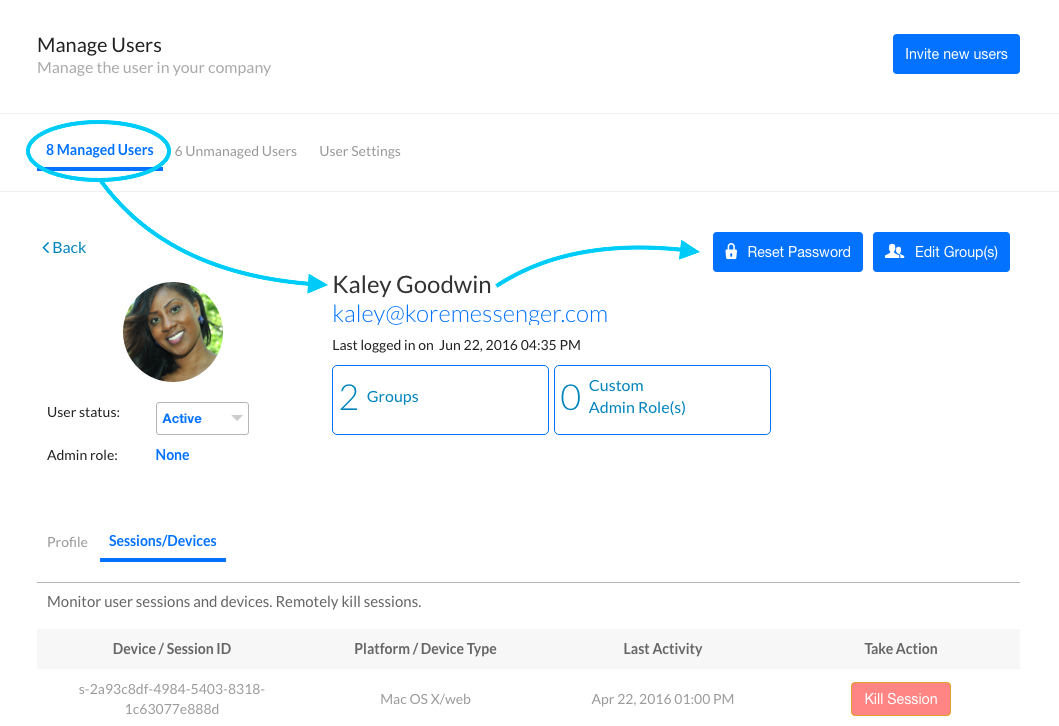Open the 0 Custom Admin Role(s) card
This screenshot has height=726, width=1059.
[x=662, y=399]
